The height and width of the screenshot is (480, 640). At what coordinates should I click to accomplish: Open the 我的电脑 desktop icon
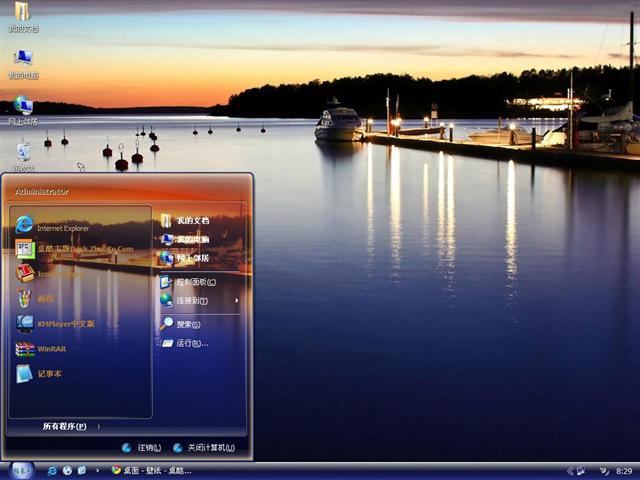[x=22, y=59]
